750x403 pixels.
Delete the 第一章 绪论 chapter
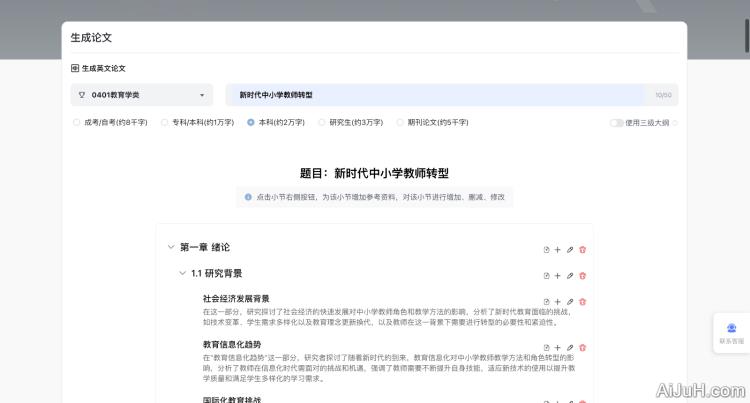coord(582,250)
